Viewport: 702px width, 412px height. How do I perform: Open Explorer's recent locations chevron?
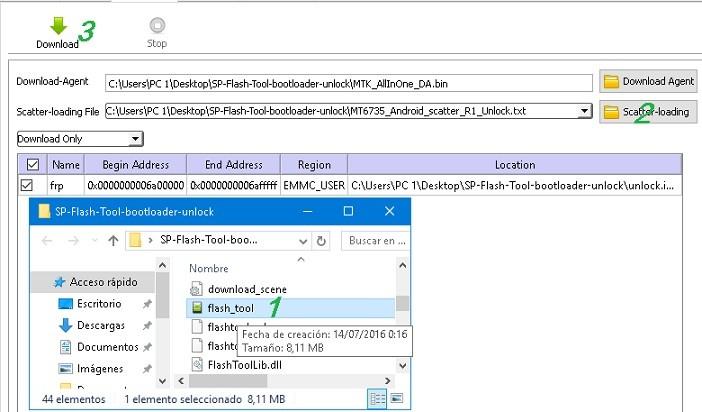tap(94, 241)
